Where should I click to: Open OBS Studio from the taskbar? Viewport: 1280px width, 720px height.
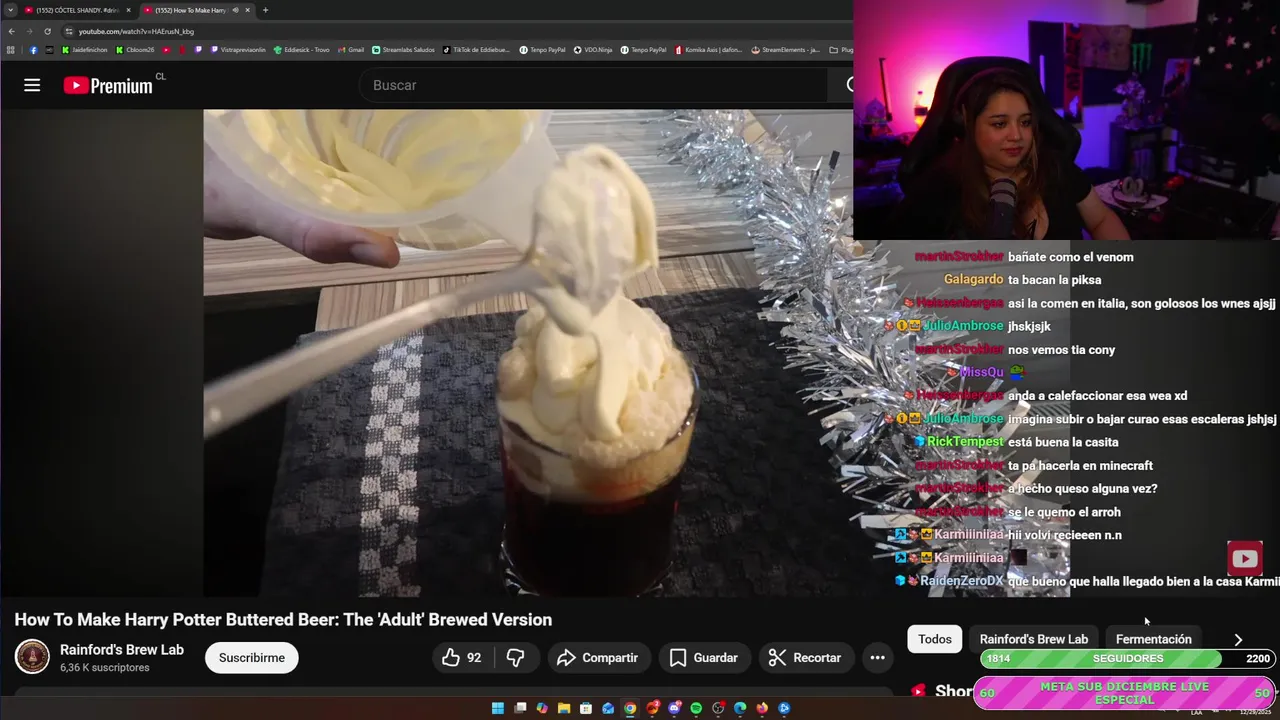(718, 708)
